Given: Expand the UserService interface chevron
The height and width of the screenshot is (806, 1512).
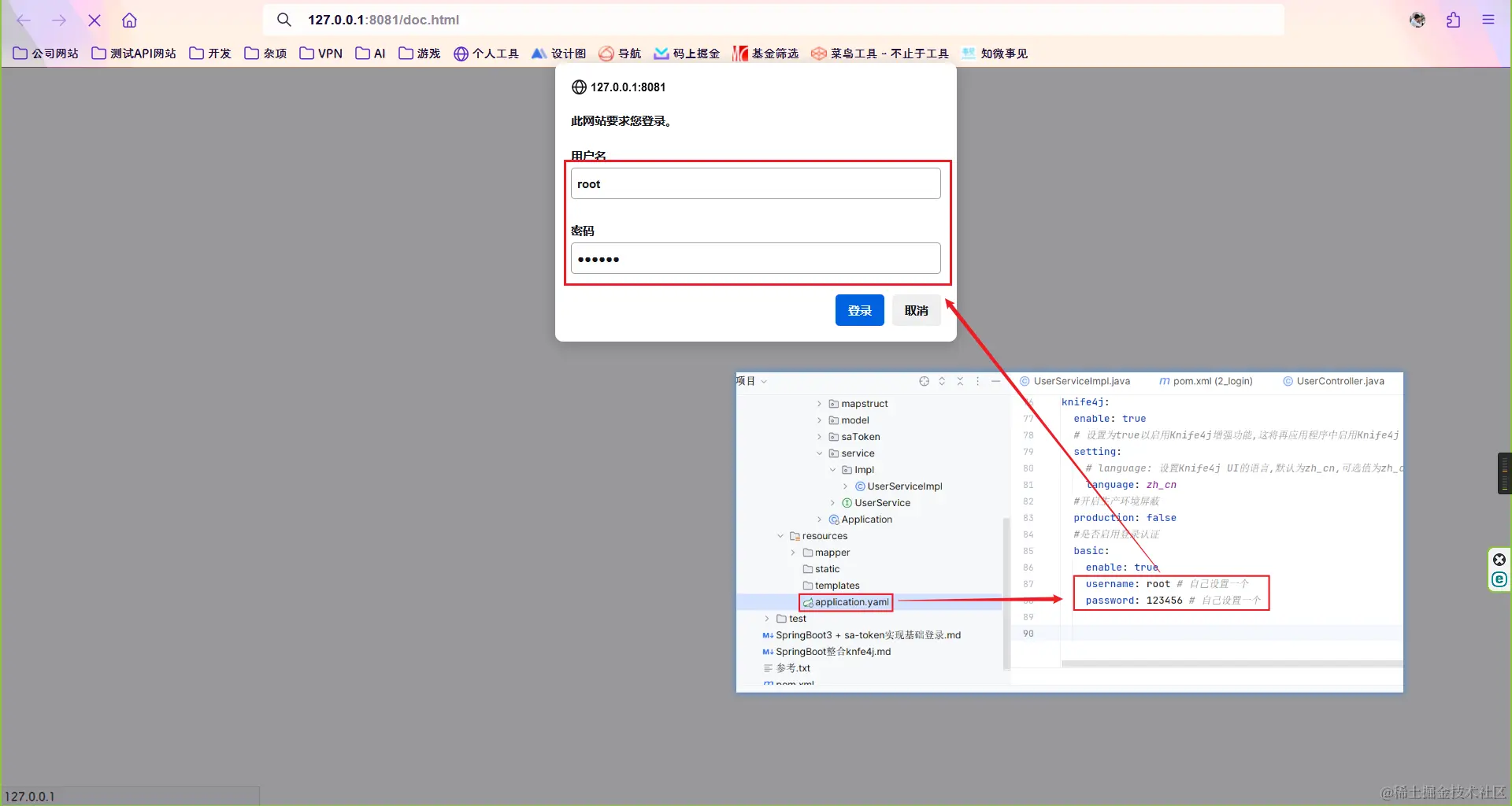Looking at the screenshot, I should tap(832, 503).
